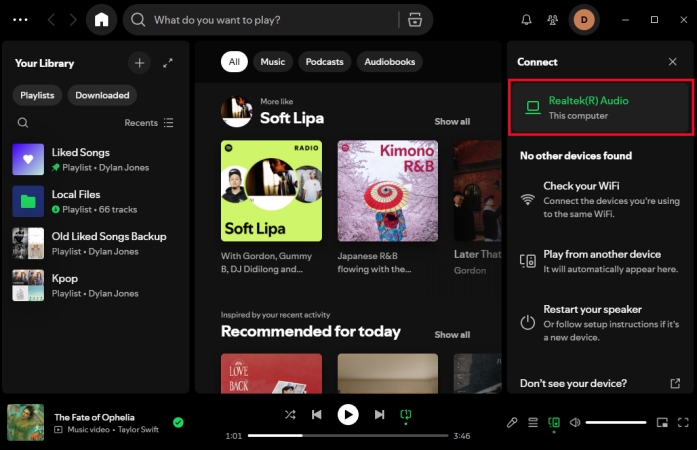697x450 pixels.
Task: Toggle the green repeat button
Action: coord(406,415)
